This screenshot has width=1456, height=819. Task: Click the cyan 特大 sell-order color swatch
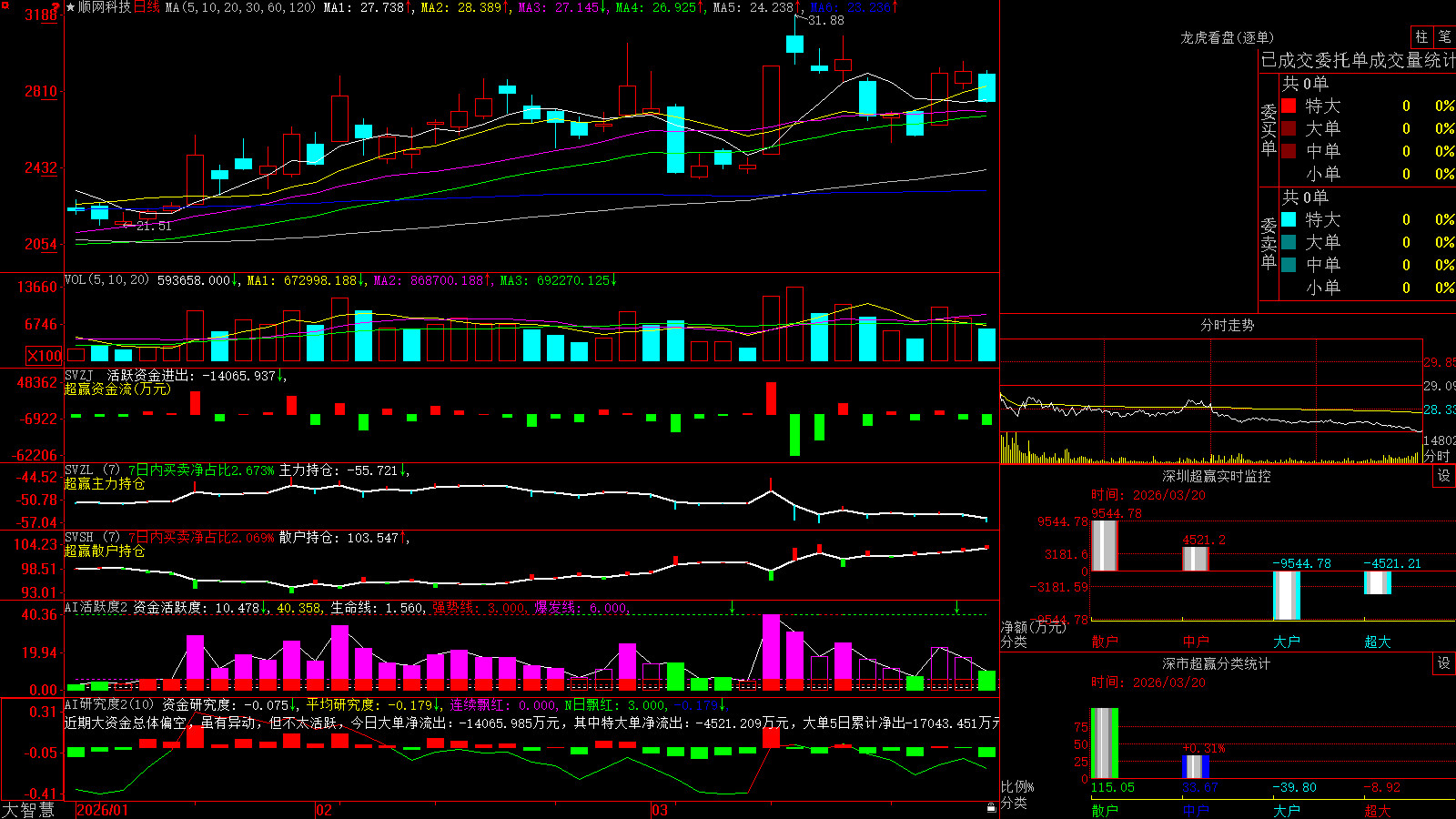pos(1289,219)
